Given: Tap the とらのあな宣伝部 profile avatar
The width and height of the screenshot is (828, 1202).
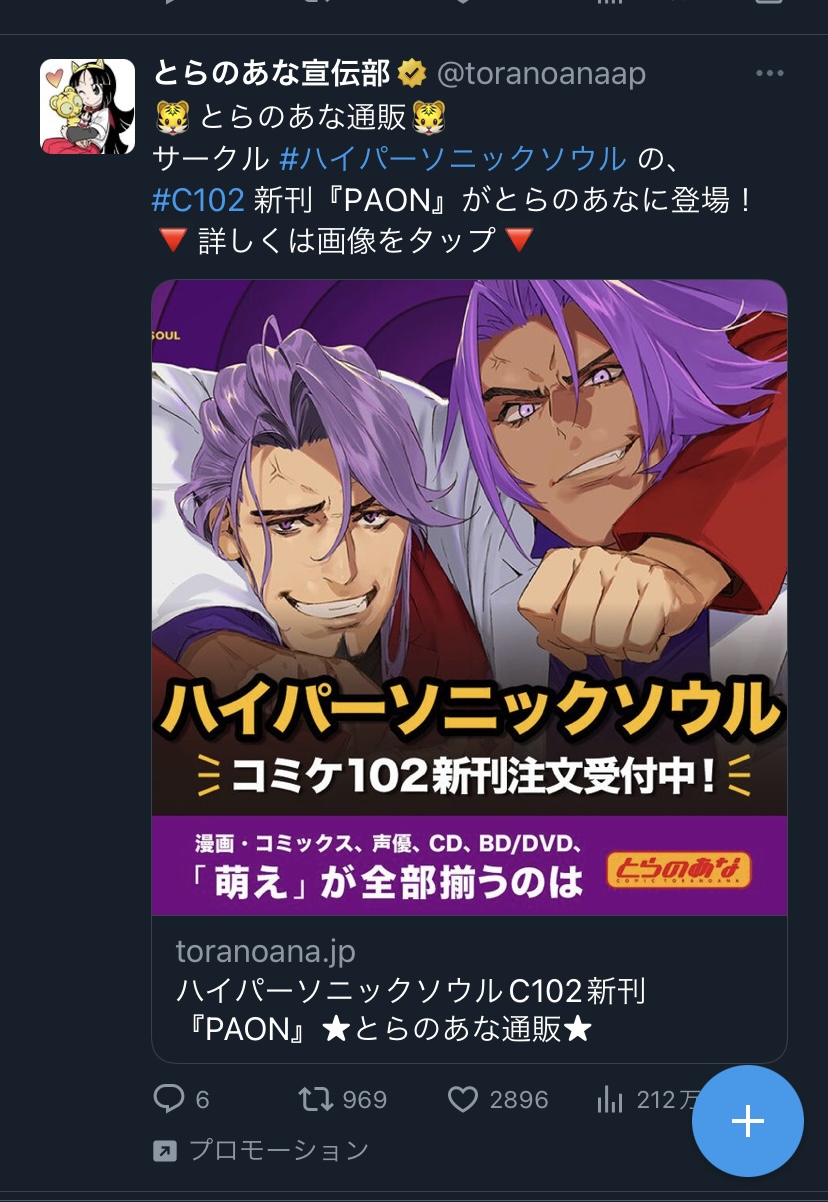Looking at the screenshot, I should pos(87,106).
